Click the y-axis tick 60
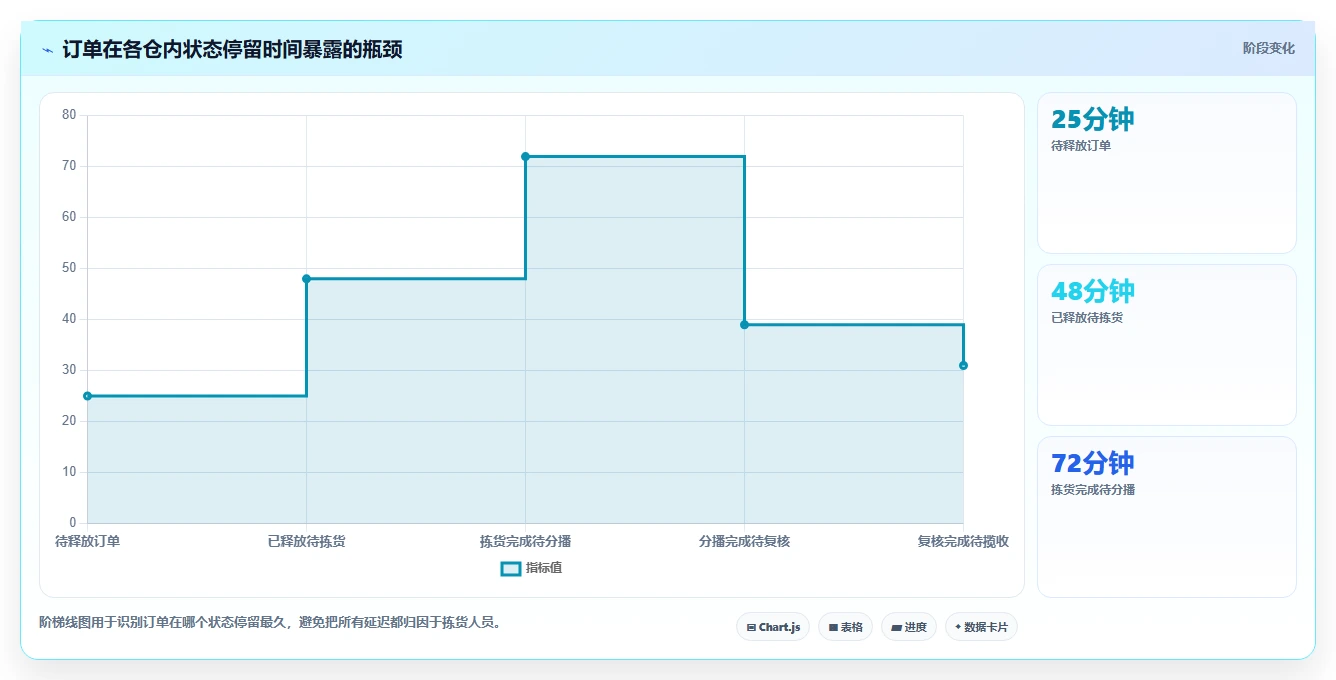 coord(69,217)
